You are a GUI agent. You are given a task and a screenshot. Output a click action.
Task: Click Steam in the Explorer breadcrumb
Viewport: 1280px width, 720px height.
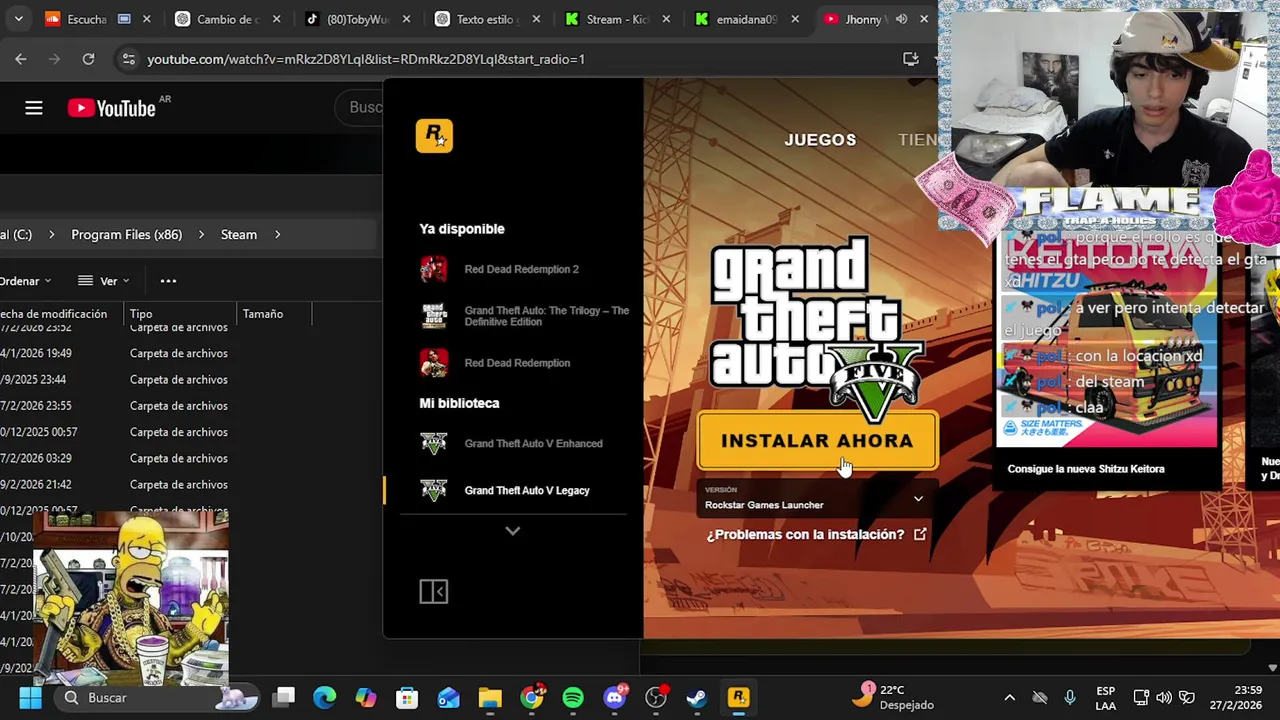click(239, 234)
